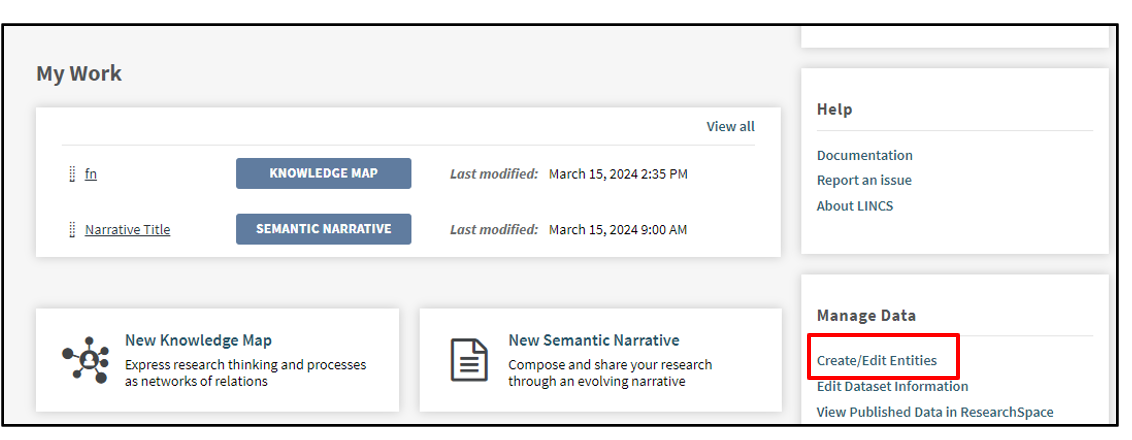1132x440 pixels.
Task: Go to Create/Edit Entities
Action: (x=877, y=360)
